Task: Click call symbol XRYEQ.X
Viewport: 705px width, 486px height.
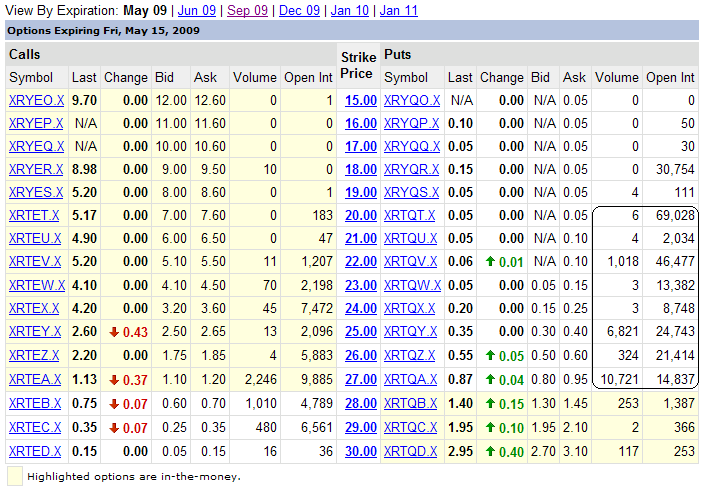Action: 36,146
